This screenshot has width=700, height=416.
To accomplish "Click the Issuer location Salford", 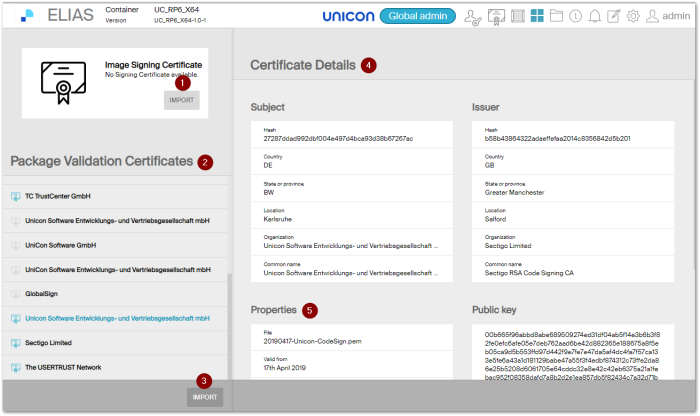I will [496, 220].
